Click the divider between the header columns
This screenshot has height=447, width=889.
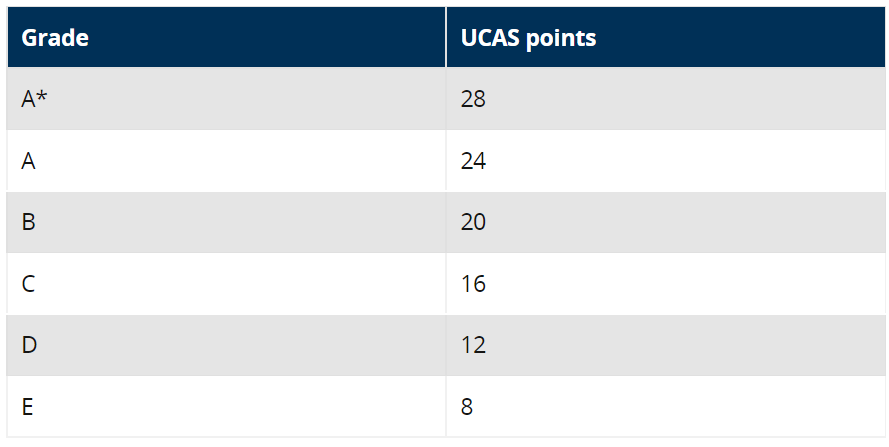point(446,38)
